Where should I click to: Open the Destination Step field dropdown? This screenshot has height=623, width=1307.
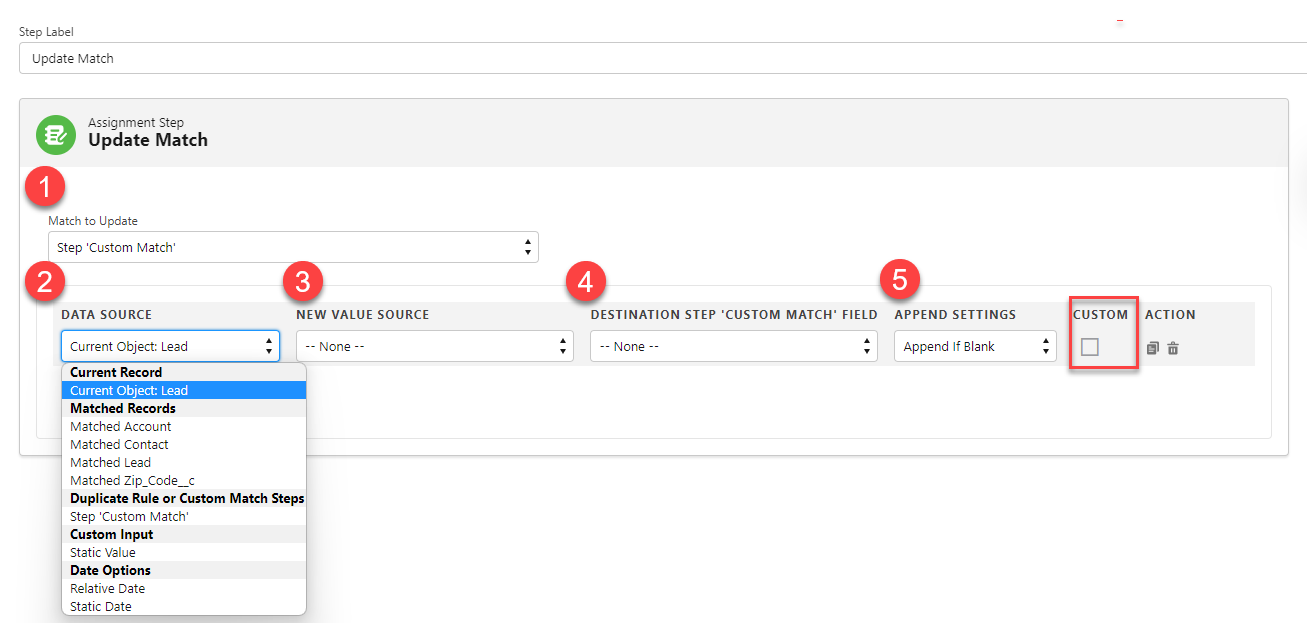click(733, 346)
